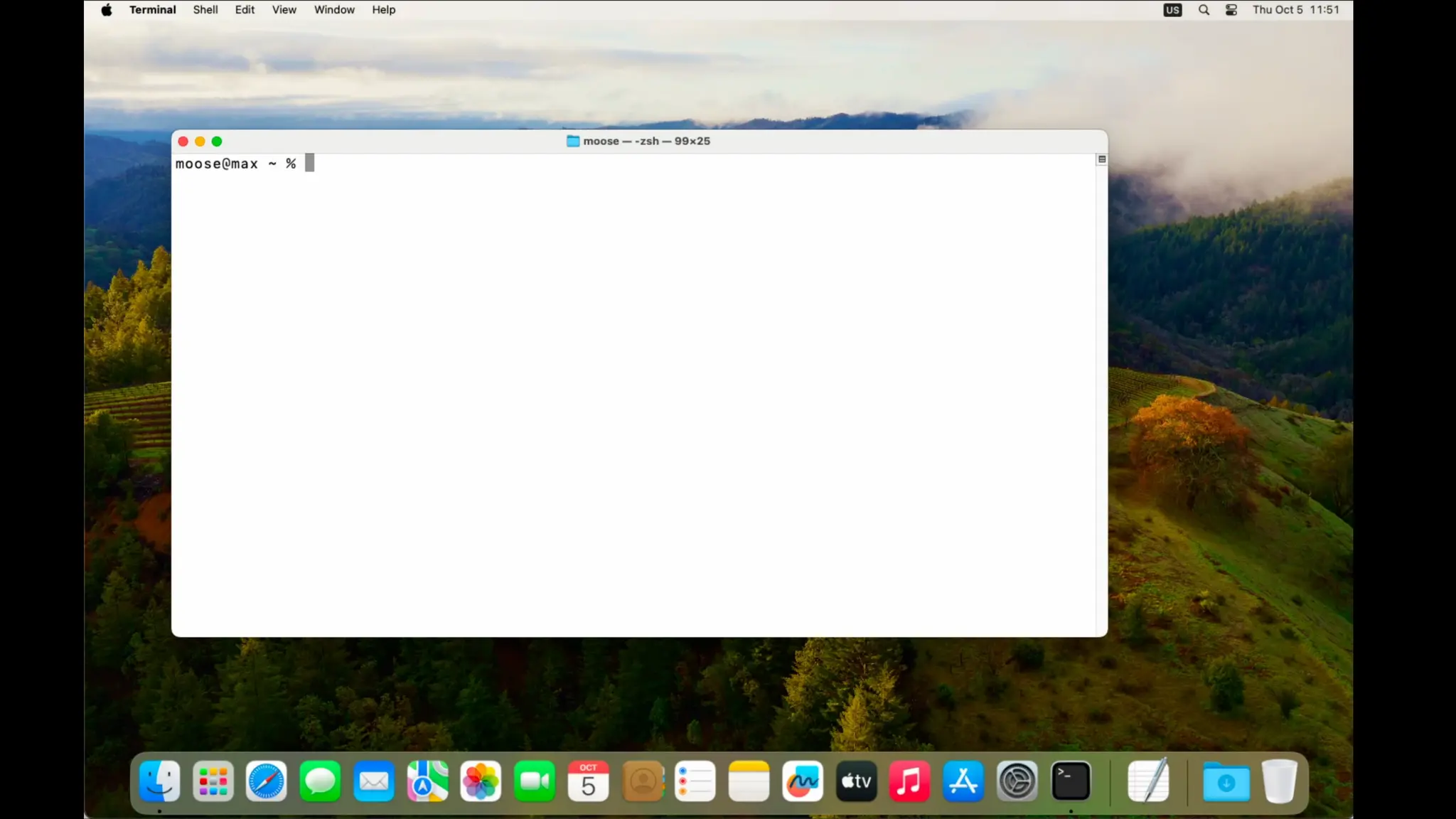The width and height of the screenshot is (1456, 819).
Task: Open System Settings gear icon
Action: [x=1017, y=781]
